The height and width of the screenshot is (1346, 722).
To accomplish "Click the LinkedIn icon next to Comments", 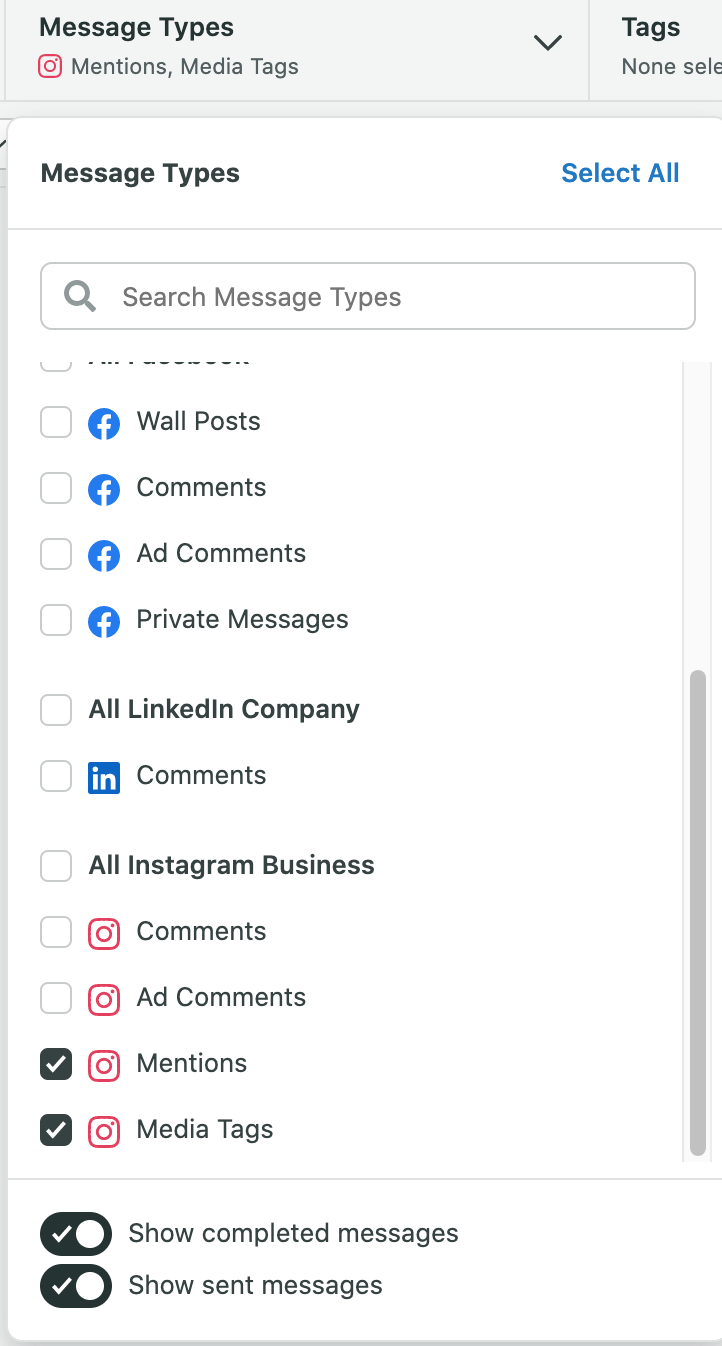I will coord(104,776).
